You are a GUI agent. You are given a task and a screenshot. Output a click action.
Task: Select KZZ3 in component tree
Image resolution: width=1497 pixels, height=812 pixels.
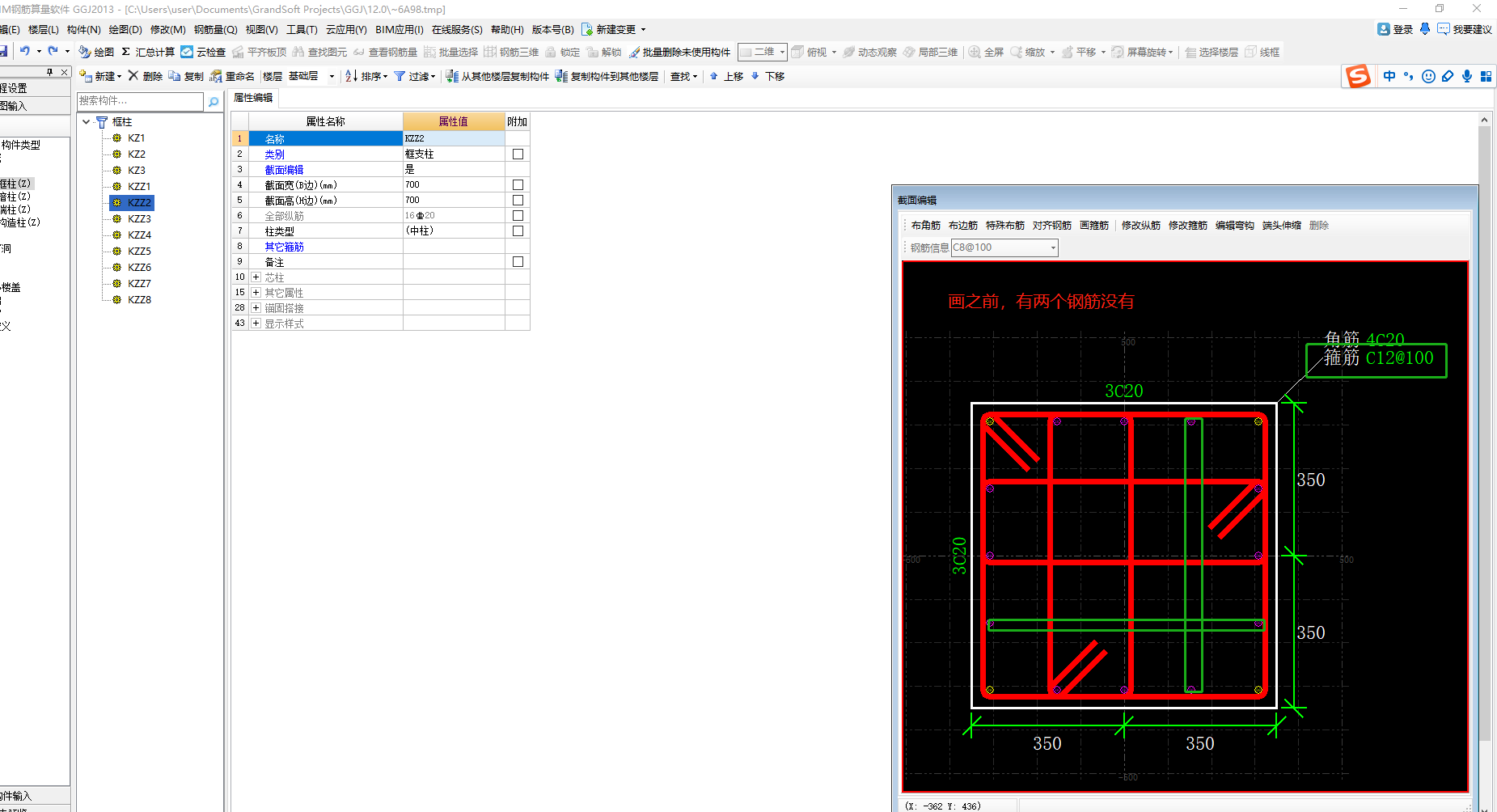point(139,218)
